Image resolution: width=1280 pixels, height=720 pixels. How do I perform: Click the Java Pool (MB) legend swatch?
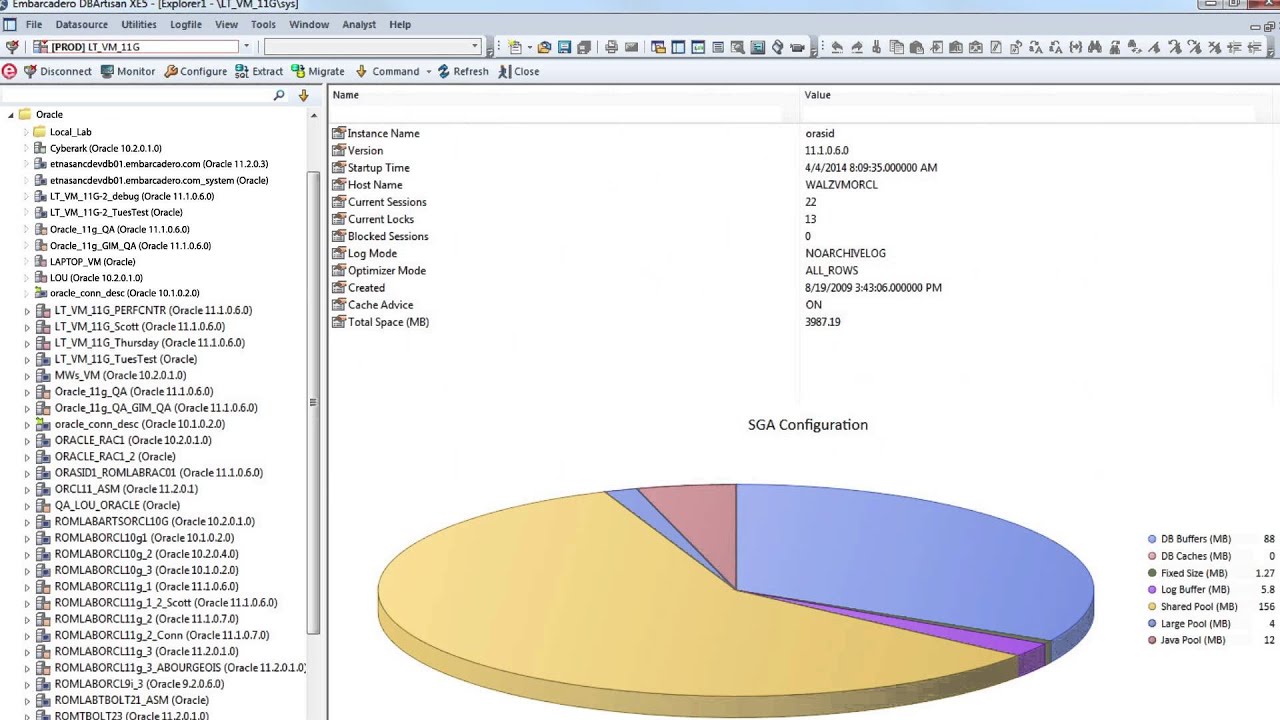point(1152,640)
